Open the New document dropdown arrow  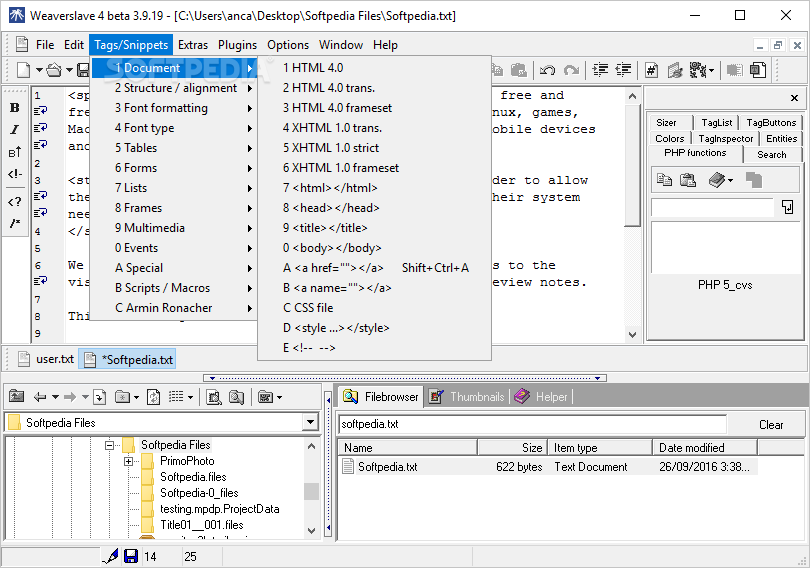(x=39, y=70)
